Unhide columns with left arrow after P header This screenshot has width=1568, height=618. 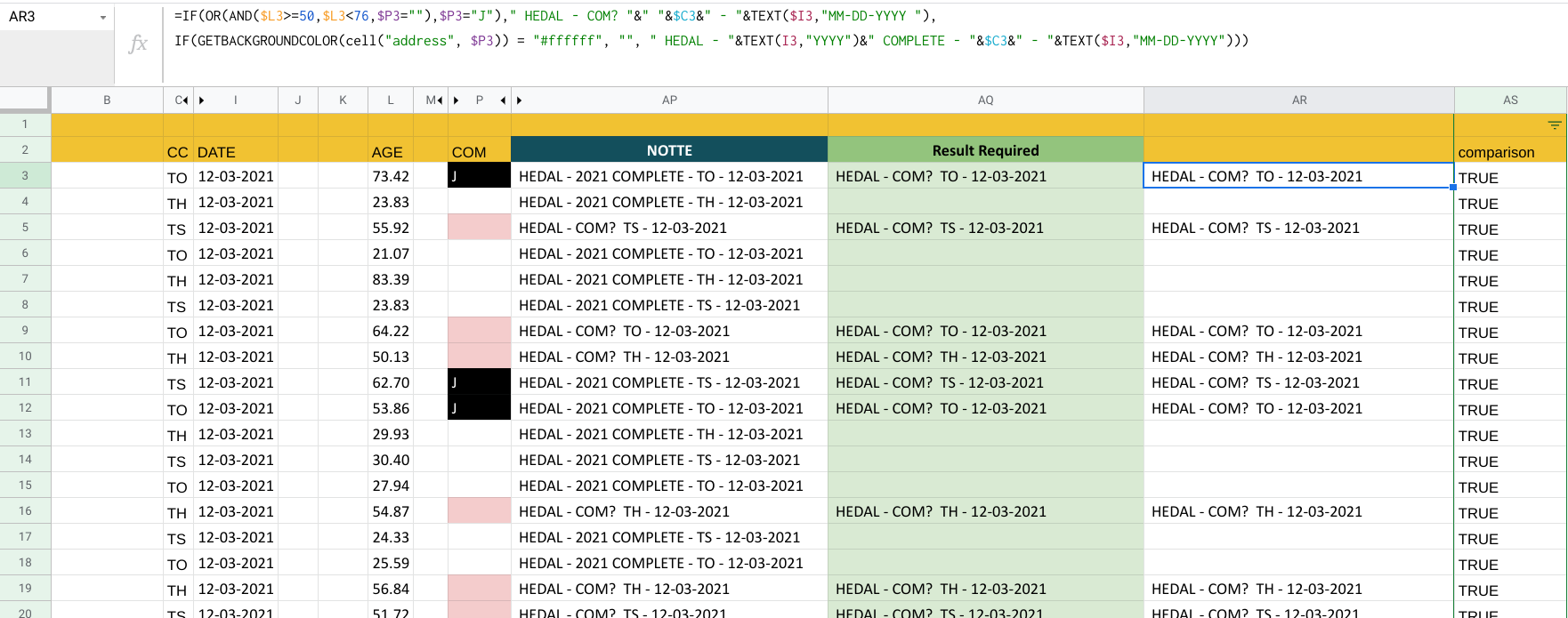[503, 100]
